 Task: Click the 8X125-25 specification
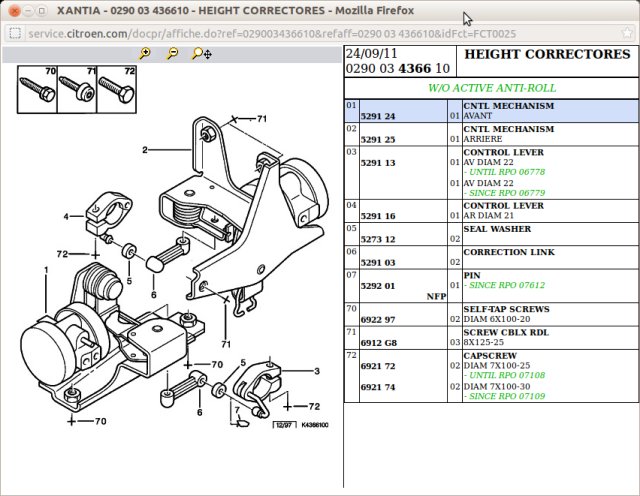[484, 343]
